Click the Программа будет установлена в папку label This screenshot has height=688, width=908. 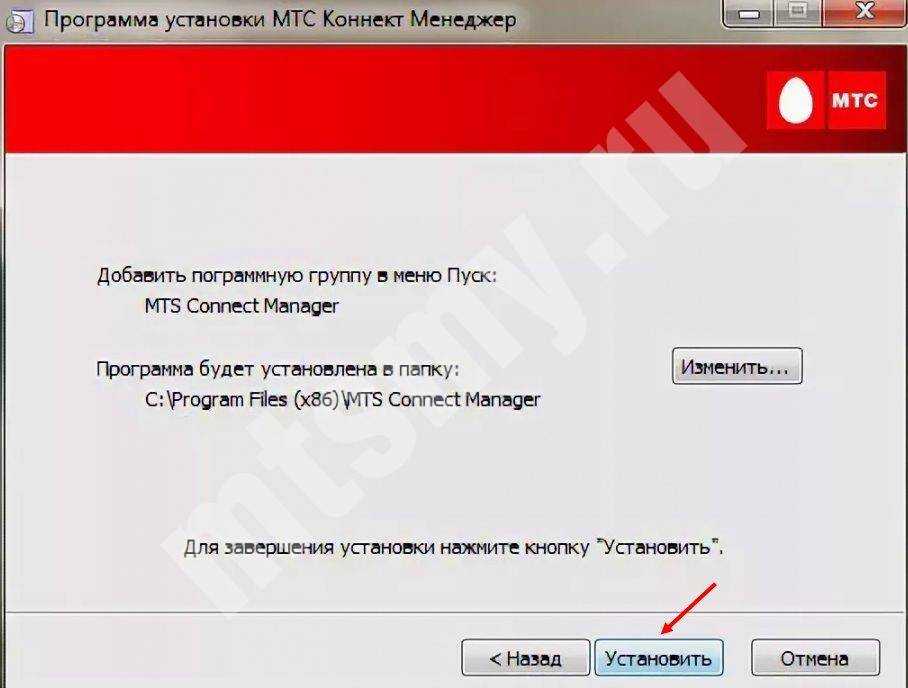[277, 369]
